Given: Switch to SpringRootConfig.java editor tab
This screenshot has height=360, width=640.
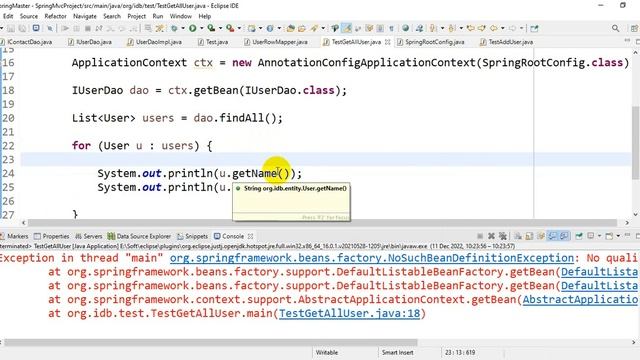Looking at the screenshot, I should click(431, 42).
